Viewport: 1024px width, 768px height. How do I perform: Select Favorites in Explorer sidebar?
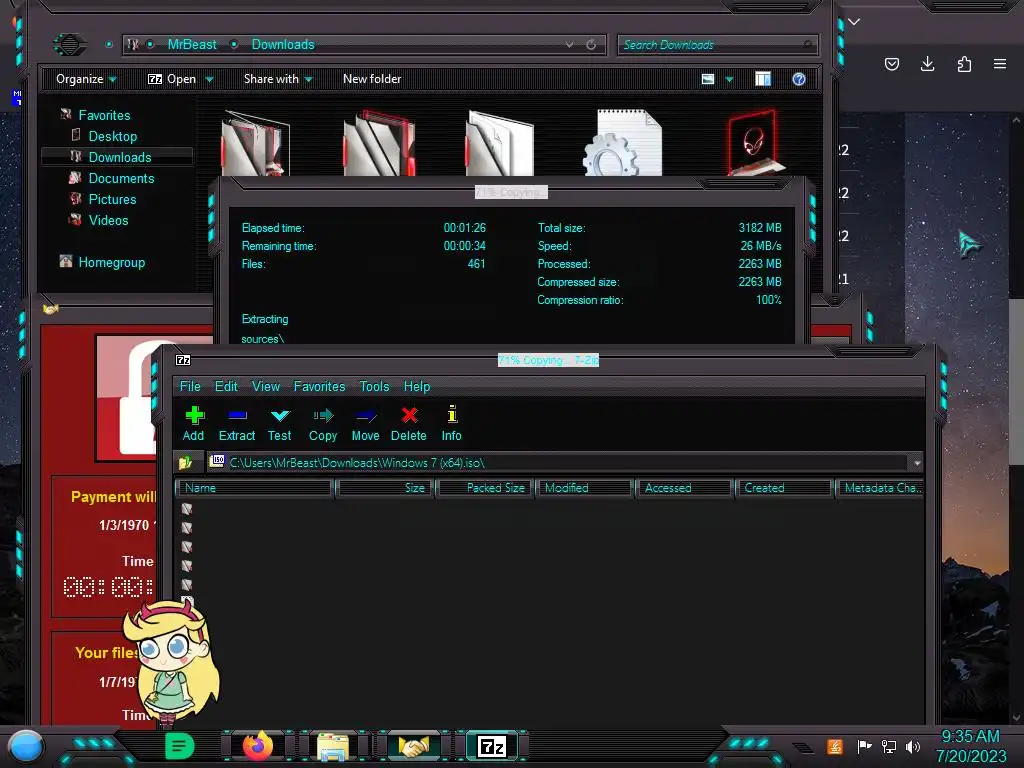(104, 115)
